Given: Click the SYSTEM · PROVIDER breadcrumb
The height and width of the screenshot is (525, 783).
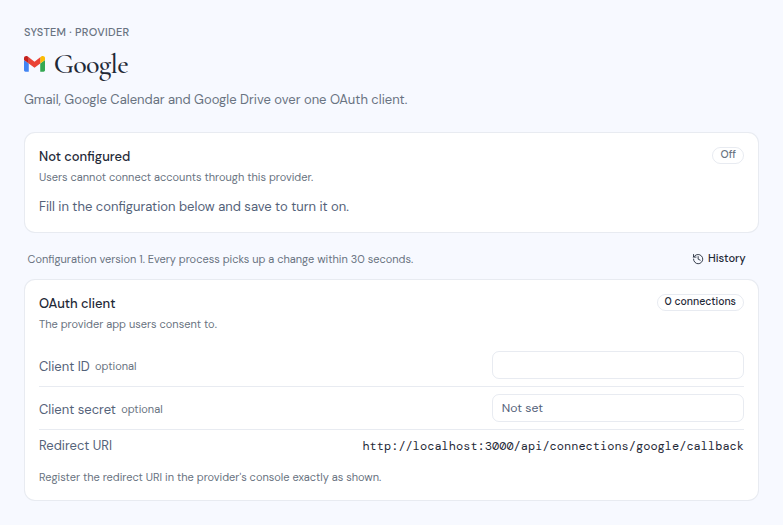Looking at the screenshot, I should (x=76, y=32).
